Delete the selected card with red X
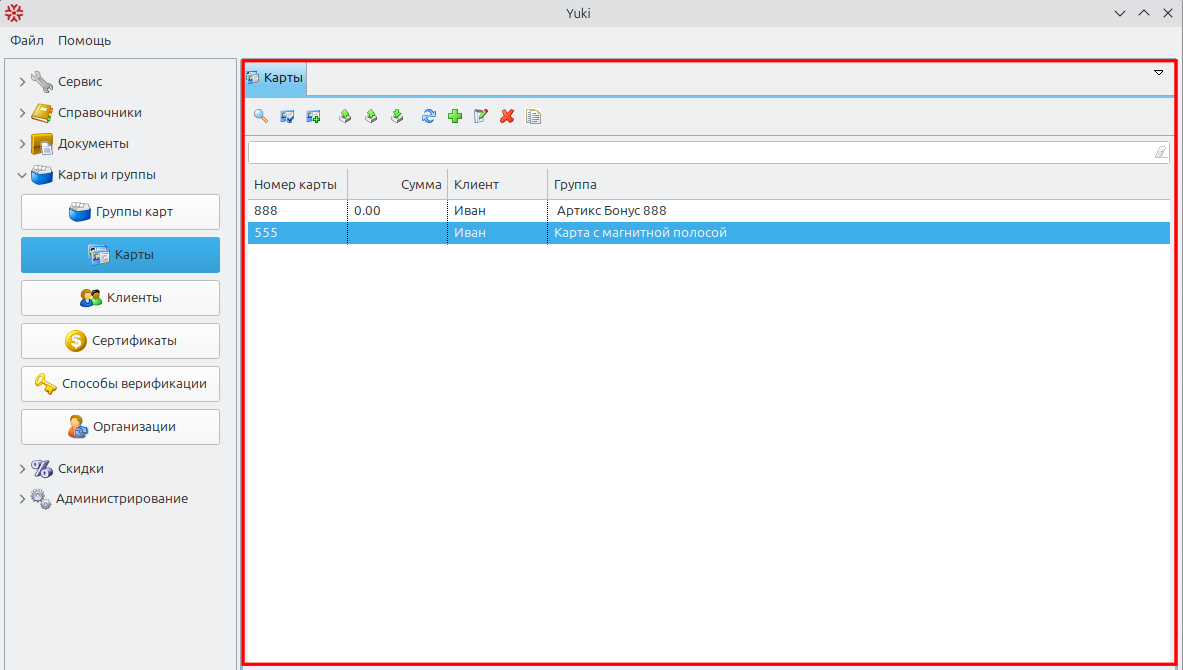Viewport: 1183px width, 670px height. pos(507,116)
